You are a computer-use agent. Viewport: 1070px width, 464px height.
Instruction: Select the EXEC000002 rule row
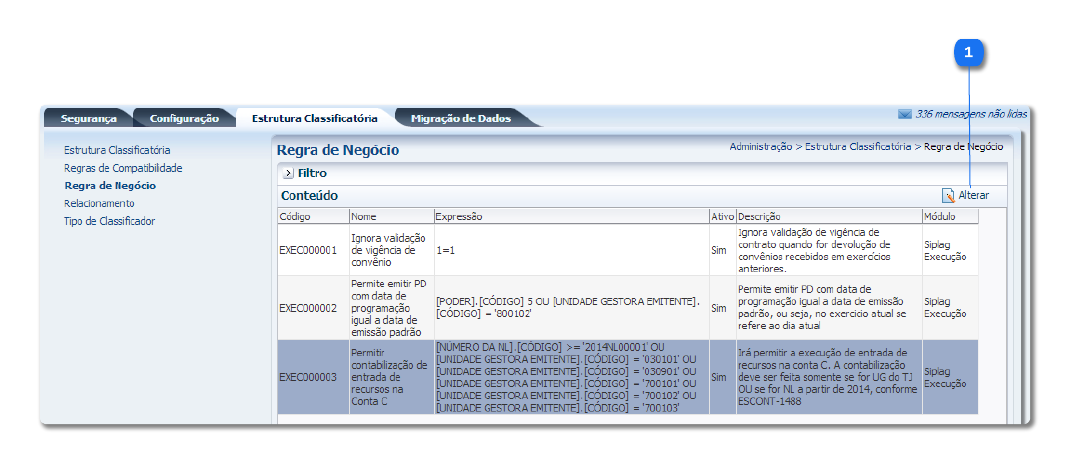[310, 308]
